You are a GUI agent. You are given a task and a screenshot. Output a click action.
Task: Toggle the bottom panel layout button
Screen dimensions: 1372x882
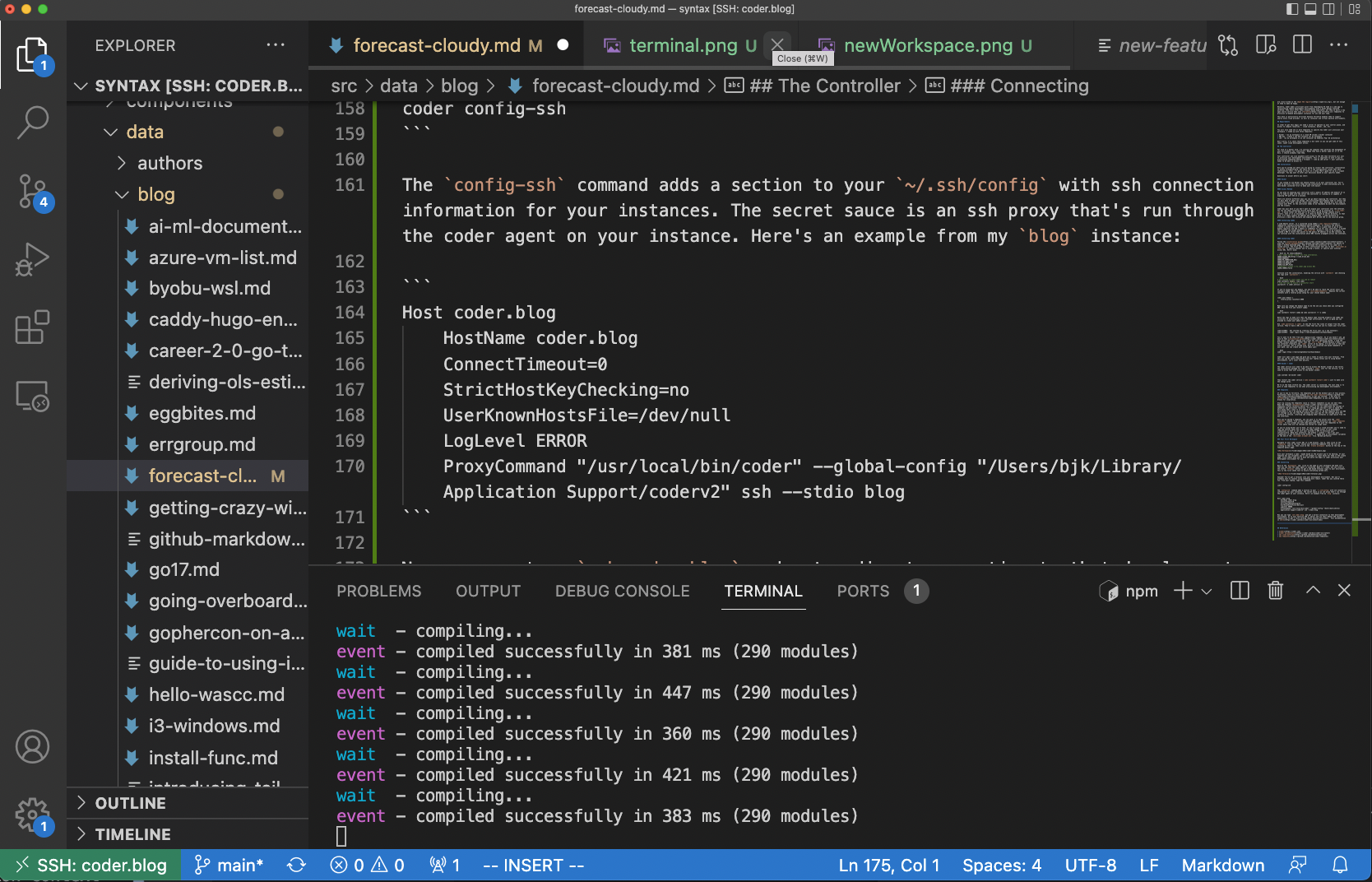click(x=1310, y=9)
